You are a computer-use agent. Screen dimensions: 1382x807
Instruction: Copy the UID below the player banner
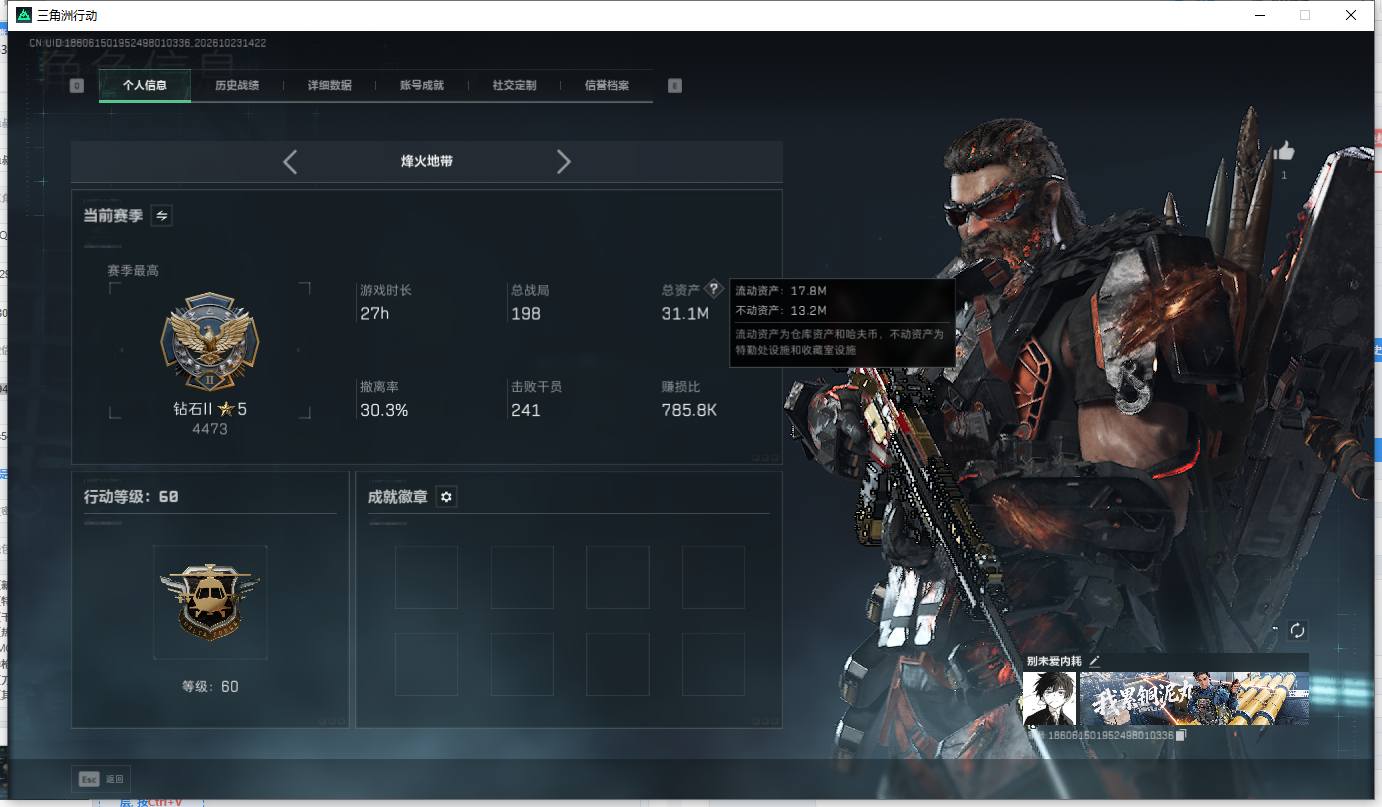(x=1181, y=735)
